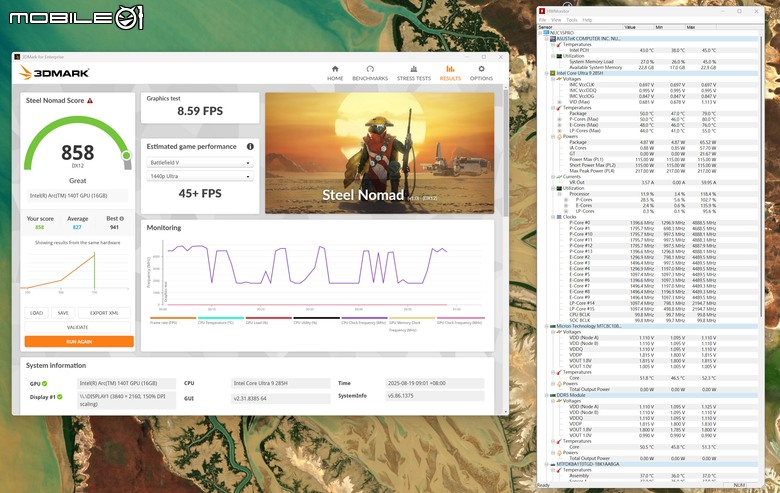
Task: Click the tan GPU Memory Clock legend bar
Action: (412, 318)
